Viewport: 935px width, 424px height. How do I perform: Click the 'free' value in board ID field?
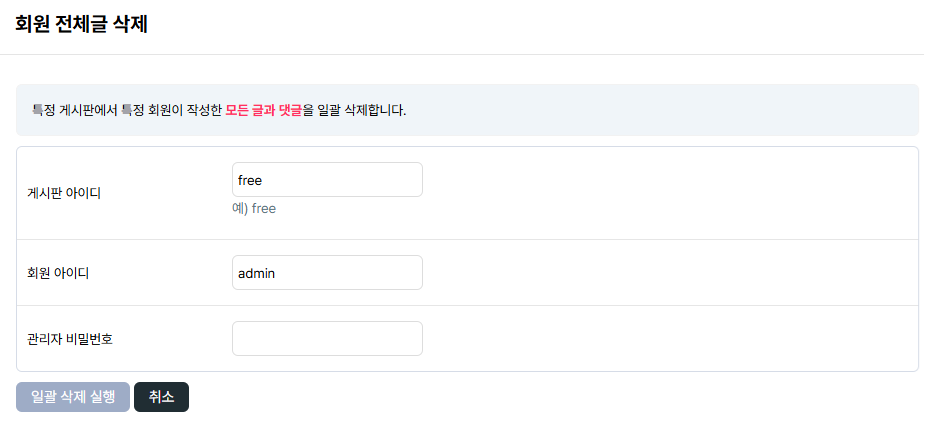coord(249,180)
